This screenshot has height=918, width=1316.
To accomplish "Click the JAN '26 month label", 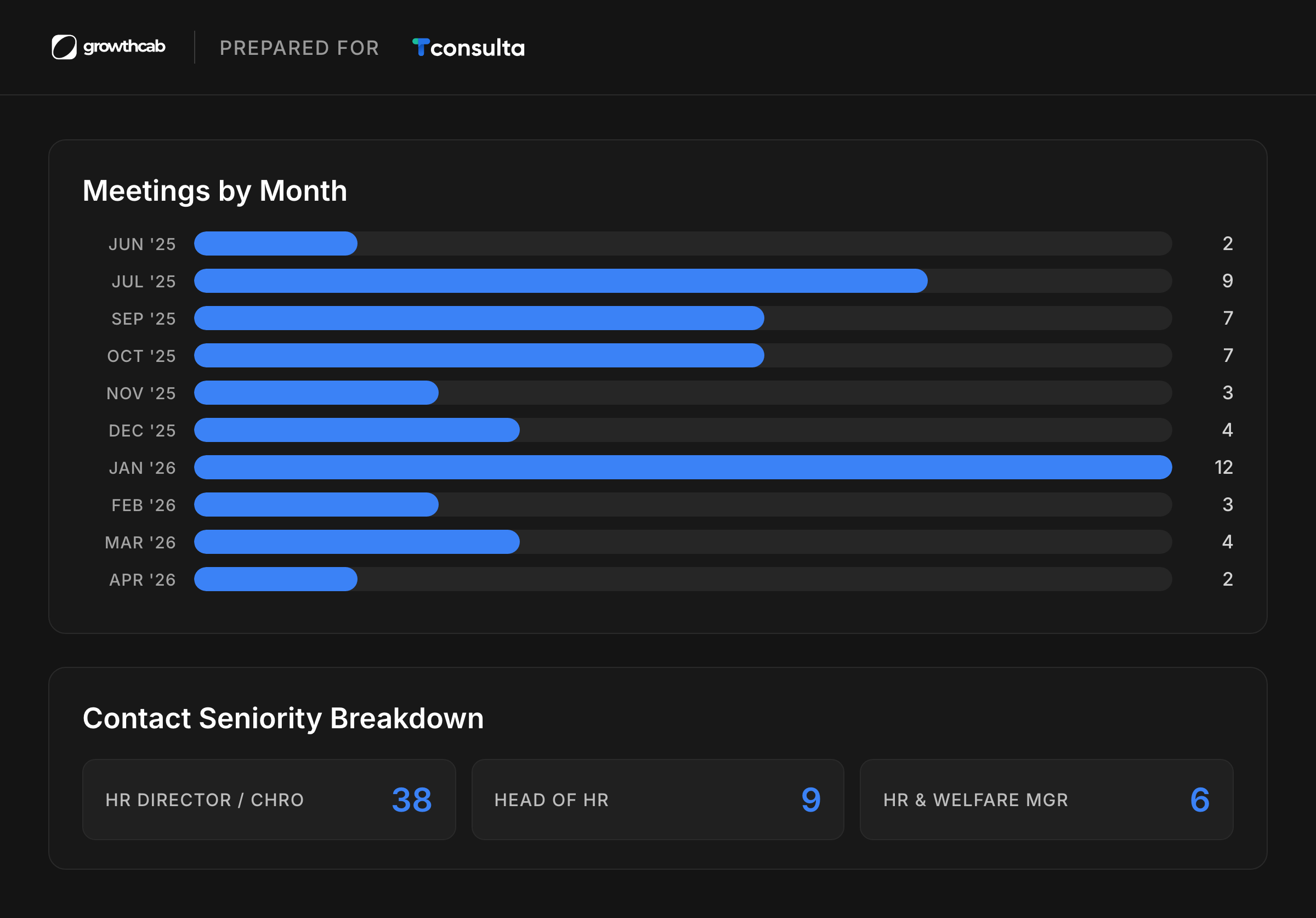I will click(x=142, y=468).
